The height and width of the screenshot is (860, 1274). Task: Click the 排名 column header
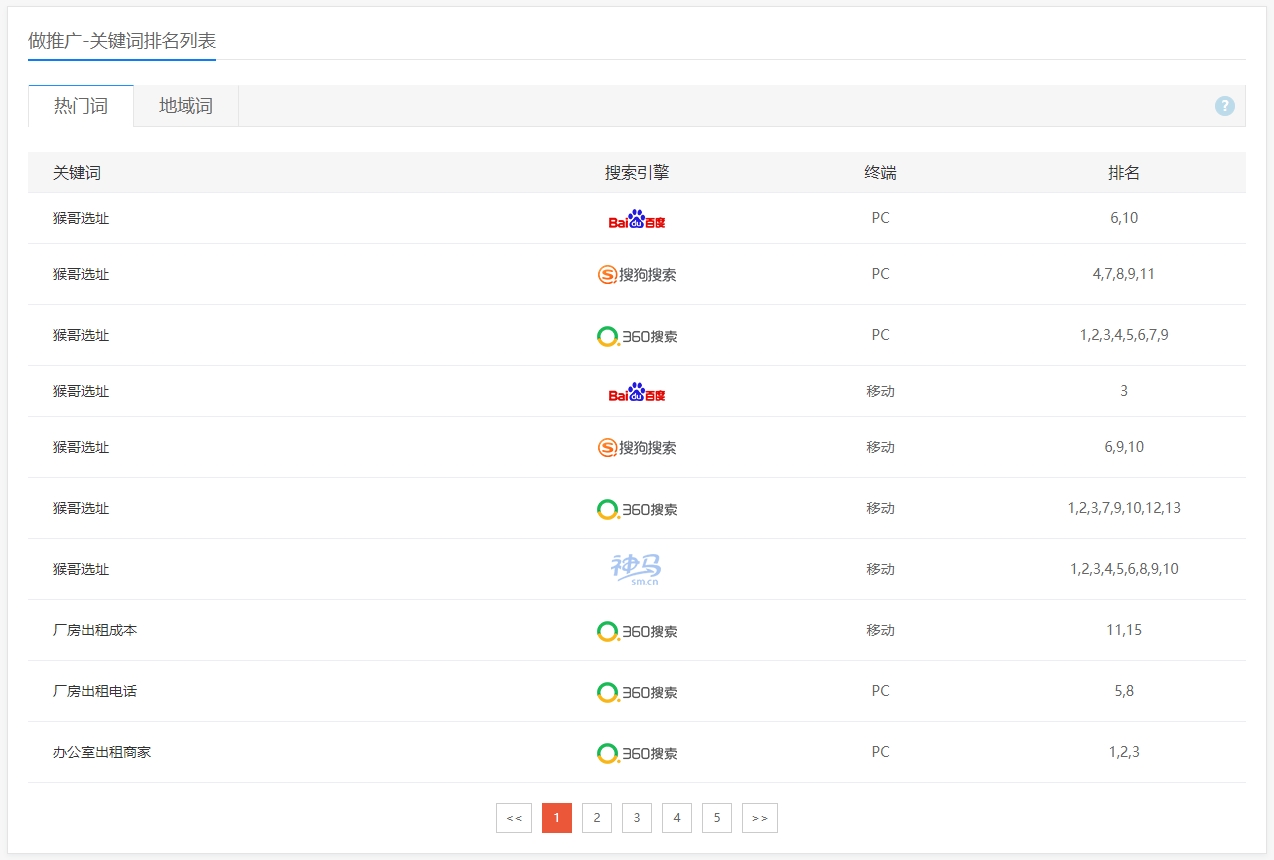click(x=1124, y=173)
